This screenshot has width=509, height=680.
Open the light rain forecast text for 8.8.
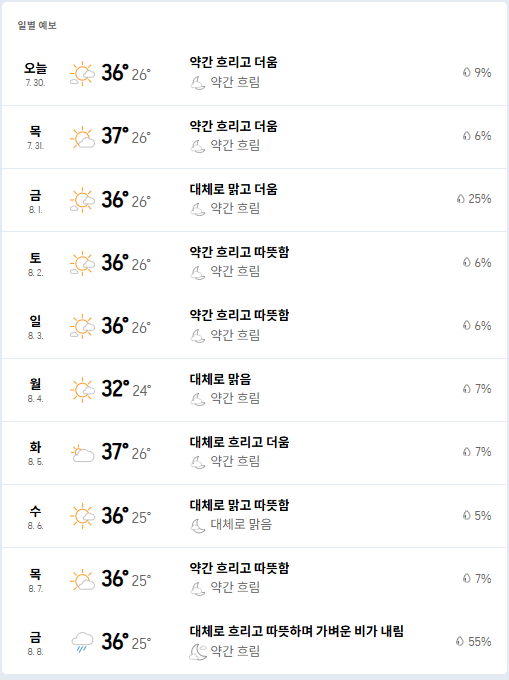point(296,631)
